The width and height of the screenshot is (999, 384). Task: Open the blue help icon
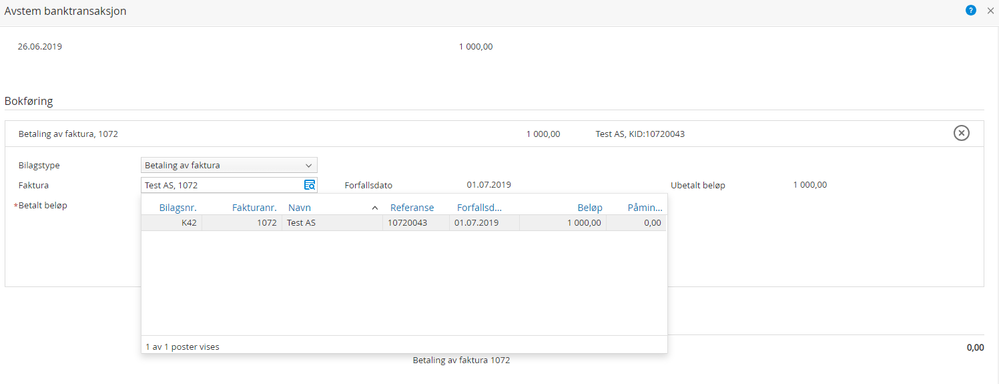(971, 10)
